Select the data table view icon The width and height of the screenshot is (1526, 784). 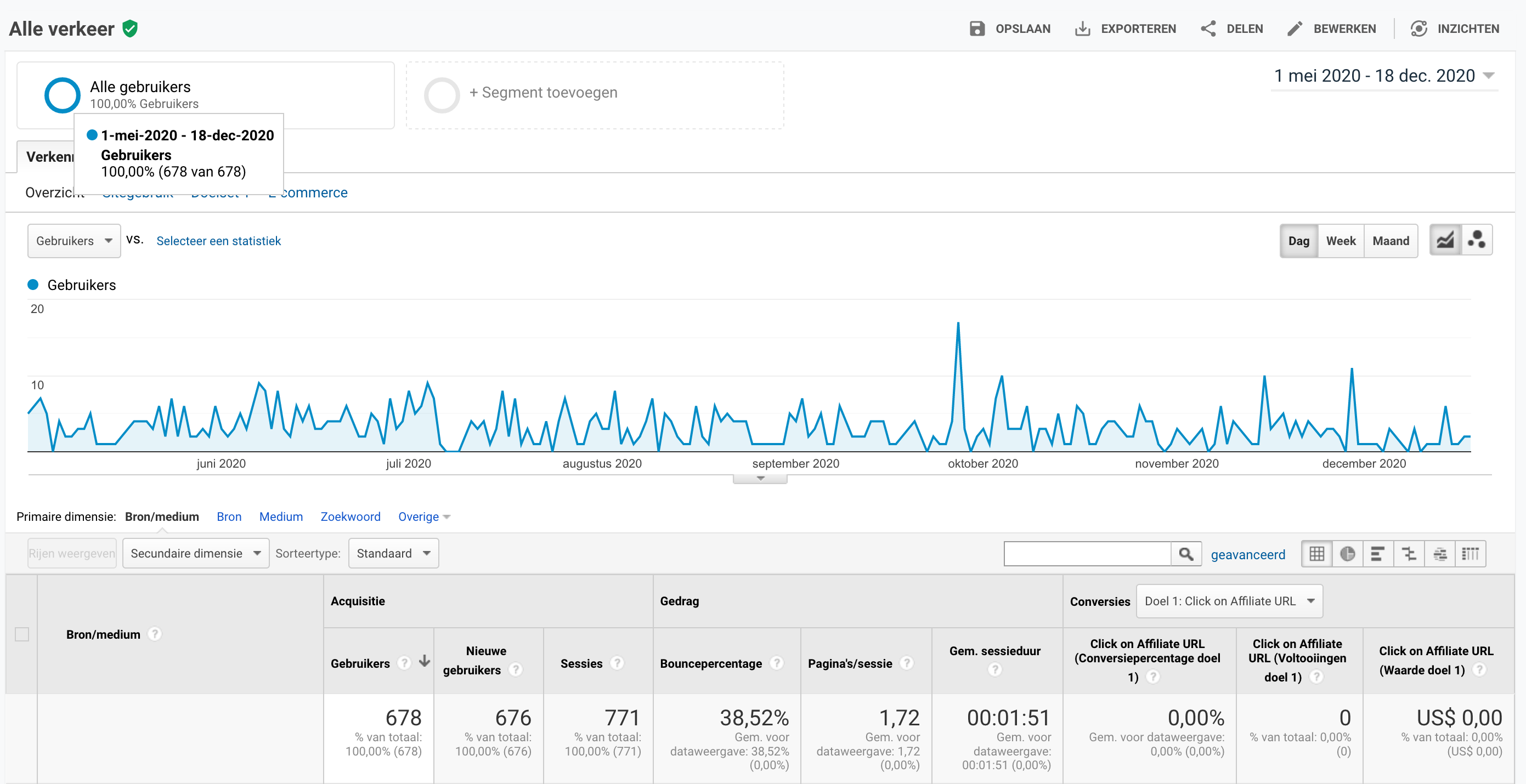1316,554
